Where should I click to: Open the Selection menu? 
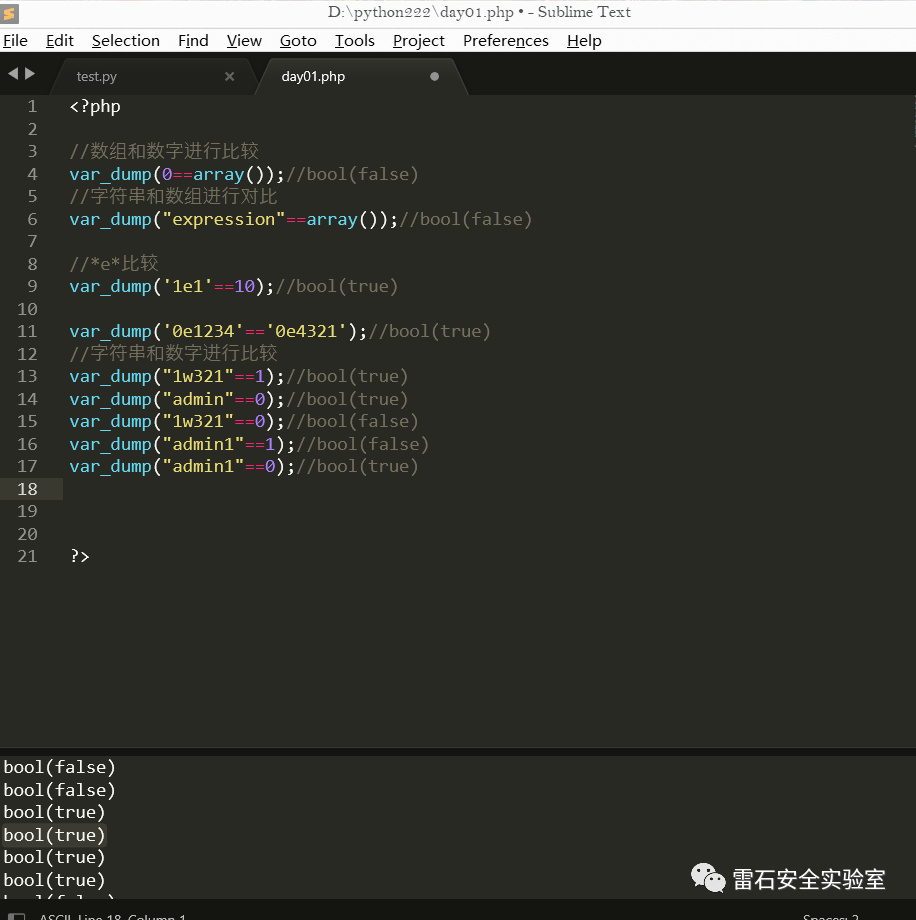click(x=125, y=41)
